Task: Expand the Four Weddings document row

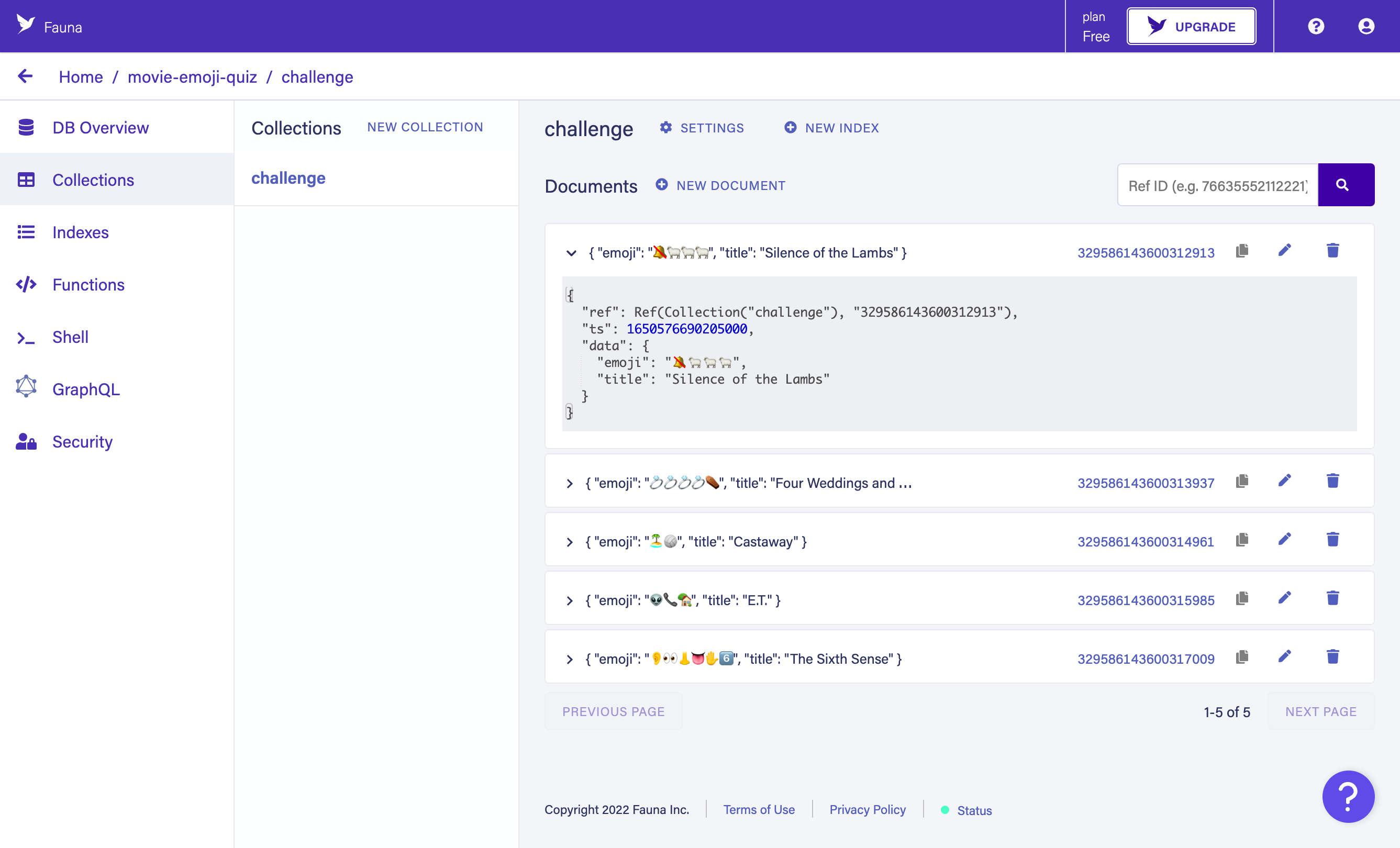Action: pos(569,483)
